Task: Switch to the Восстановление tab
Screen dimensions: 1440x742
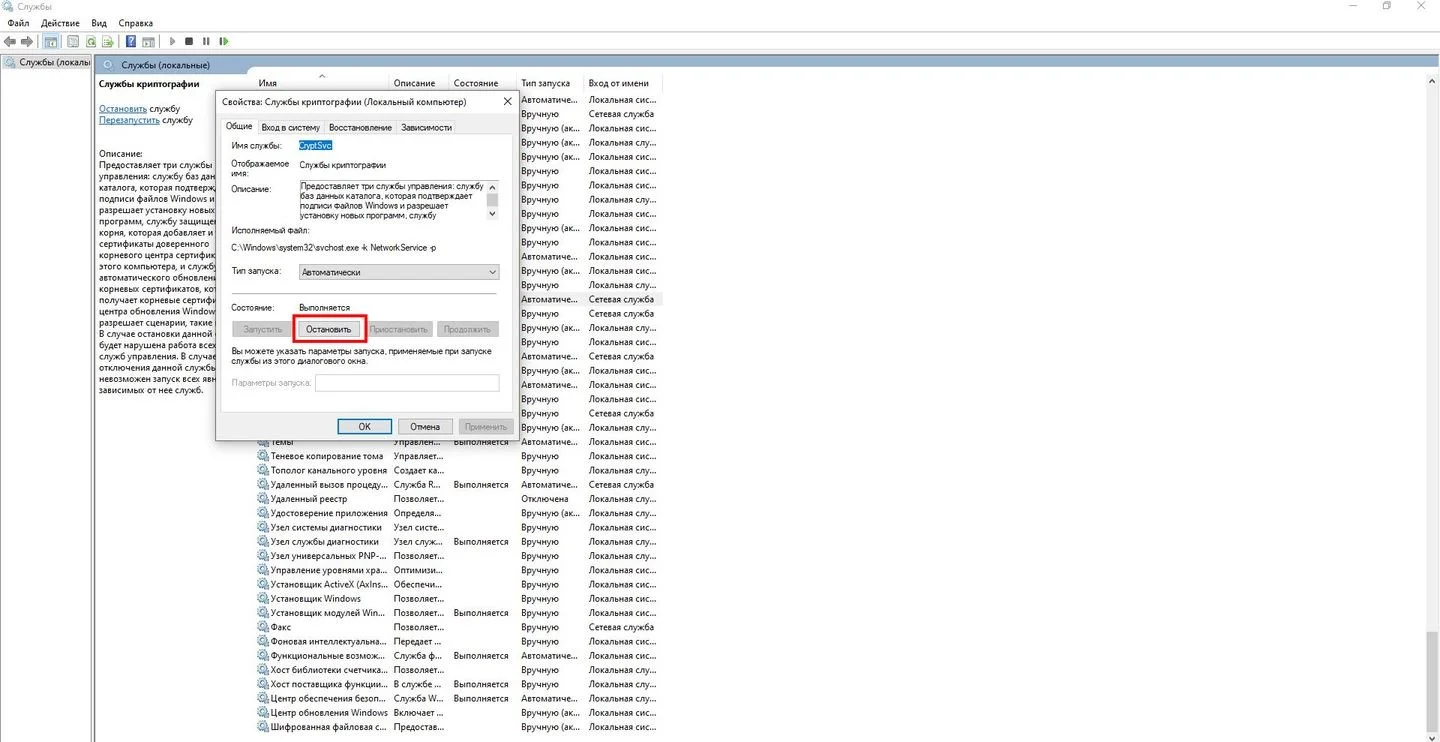Action: click(x=360, y=127)
